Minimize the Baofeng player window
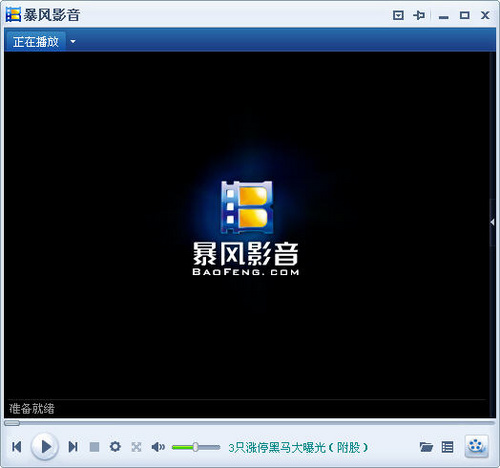This screenshot has height=468, width=500. (x=443, y=16)
